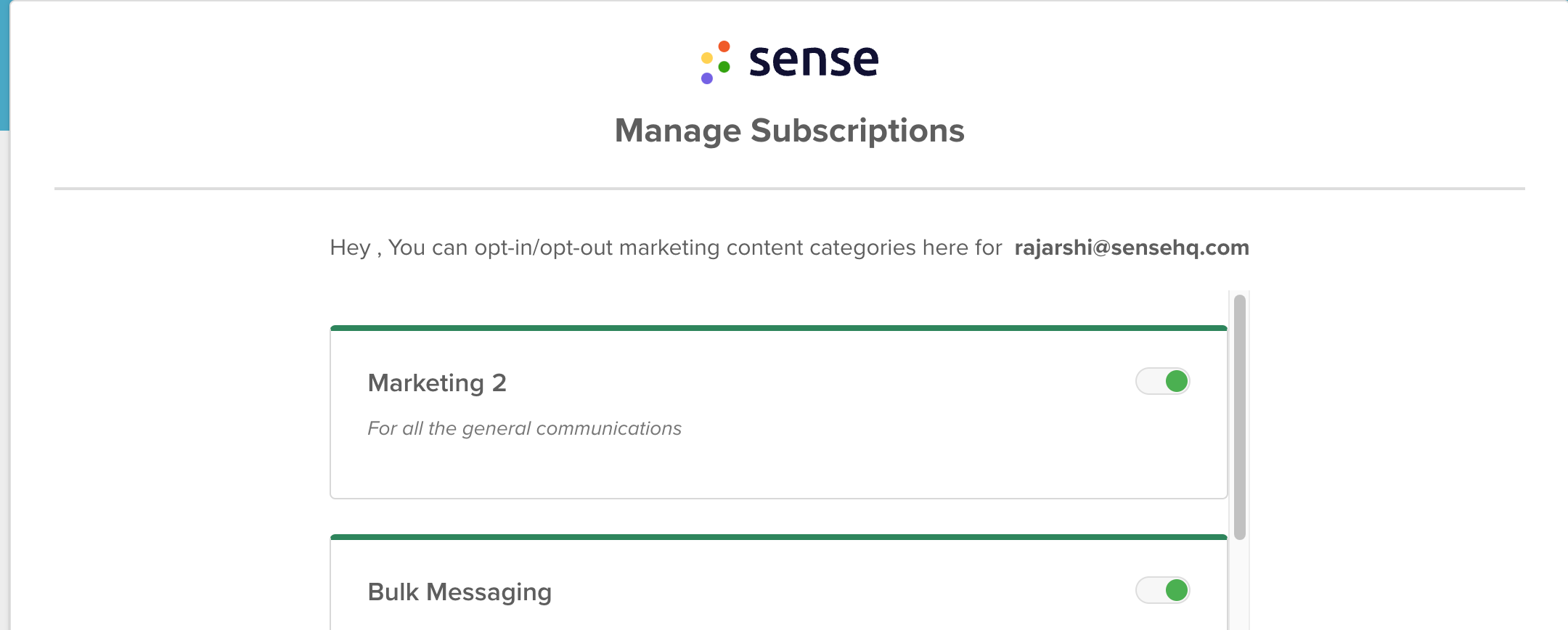
Task: Click the "For all the general communications" description
Action: pyautogui.click(x=524, y=428)
